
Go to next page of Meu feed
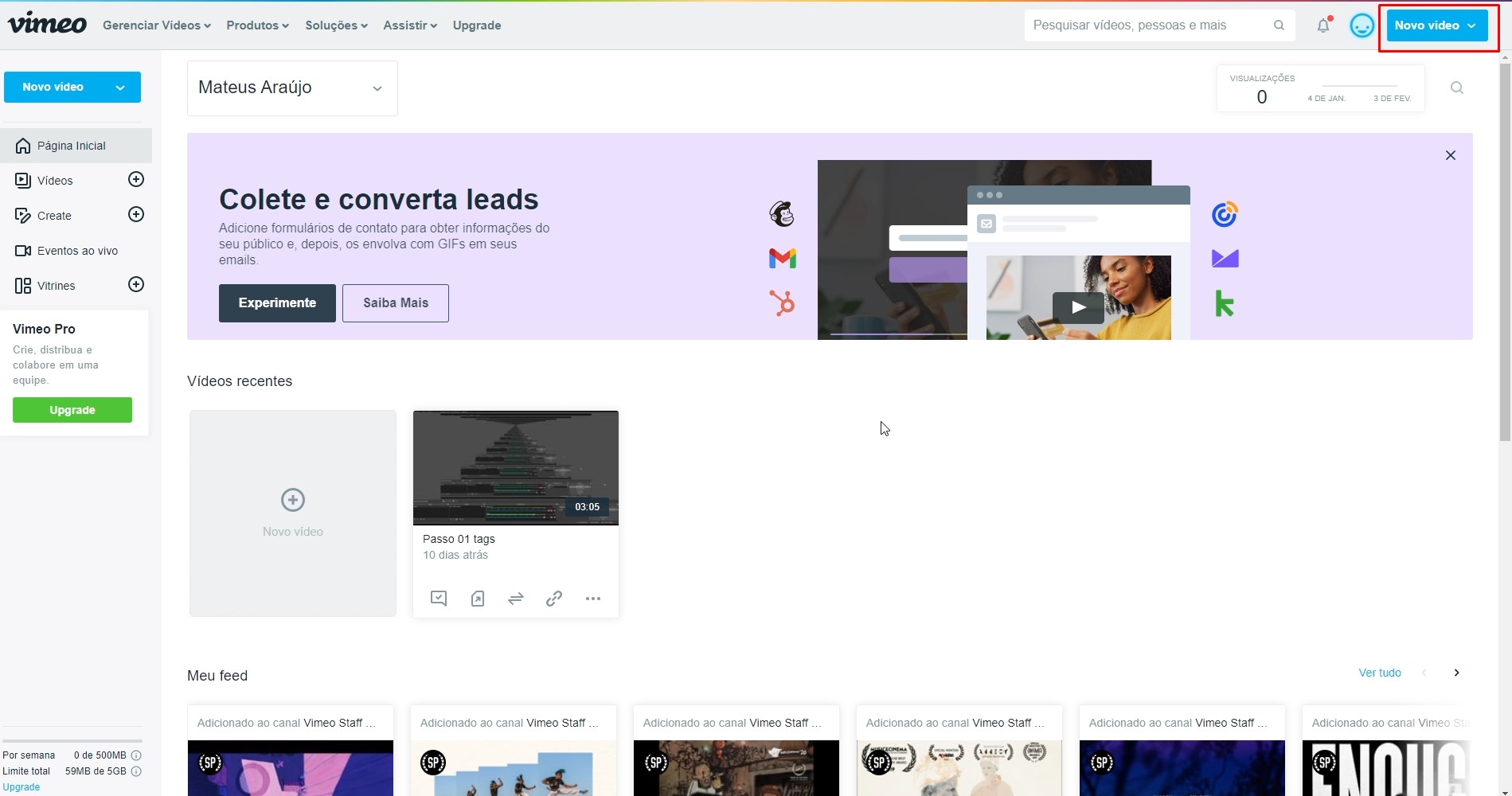coord(1456,673)
